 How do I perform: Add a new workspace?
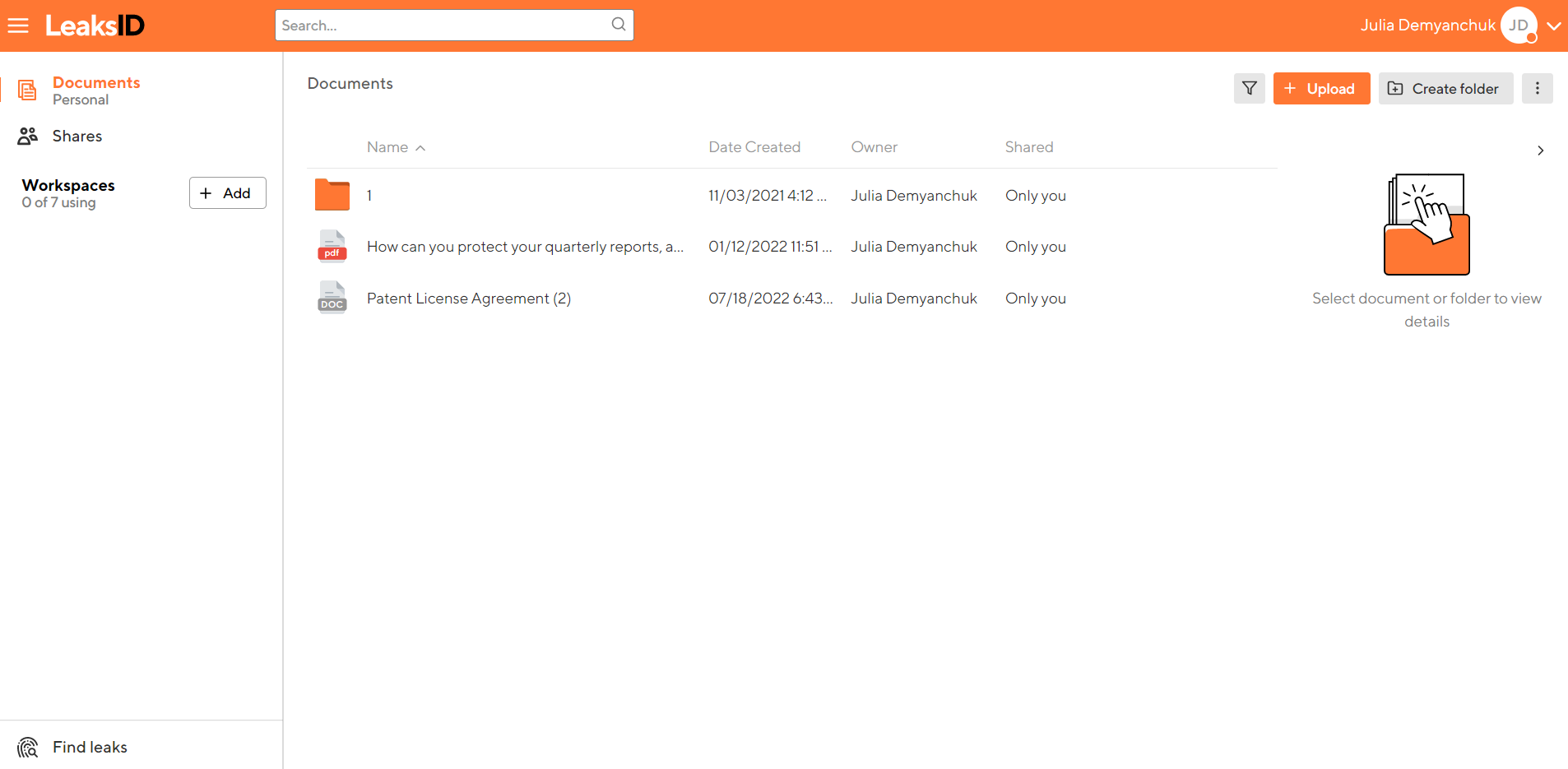click(228, 193)
